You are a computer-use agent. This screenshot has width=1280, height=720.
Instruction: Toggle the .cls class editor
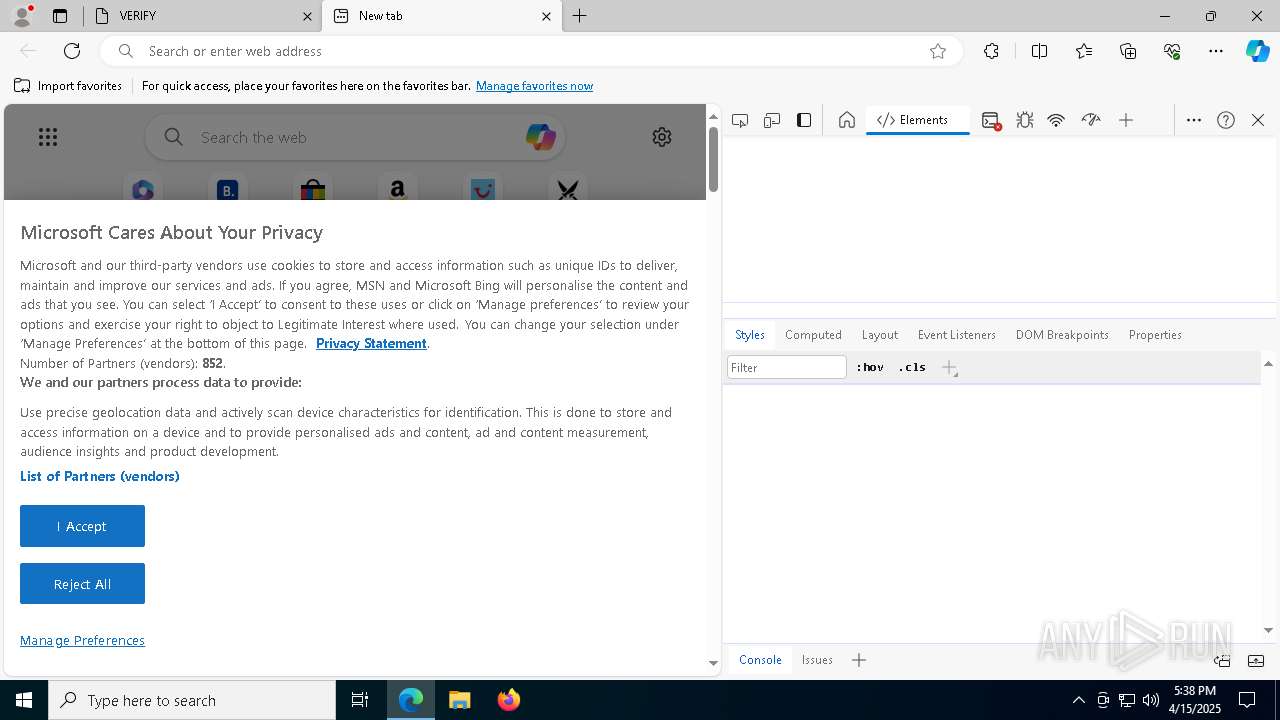[912, 367]
